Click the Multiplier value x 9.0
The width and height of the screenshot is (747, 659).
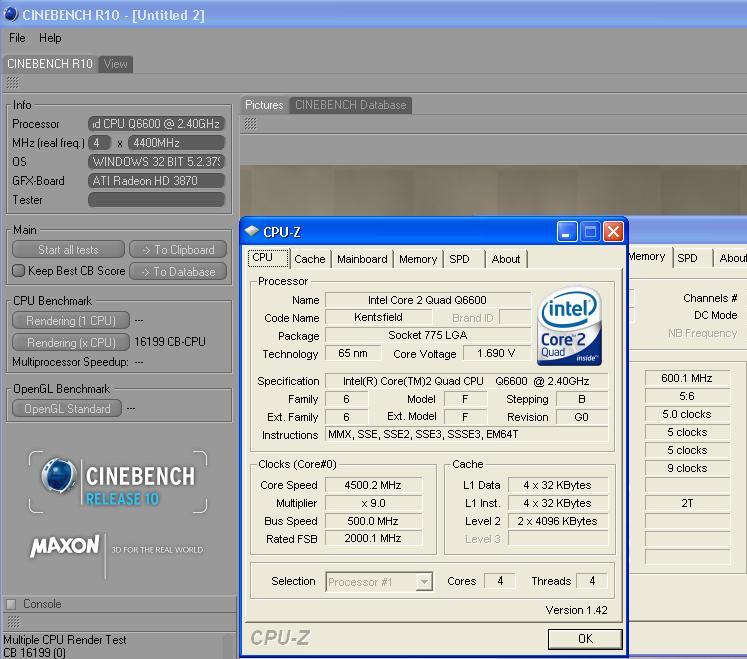(x=373, y=503)
